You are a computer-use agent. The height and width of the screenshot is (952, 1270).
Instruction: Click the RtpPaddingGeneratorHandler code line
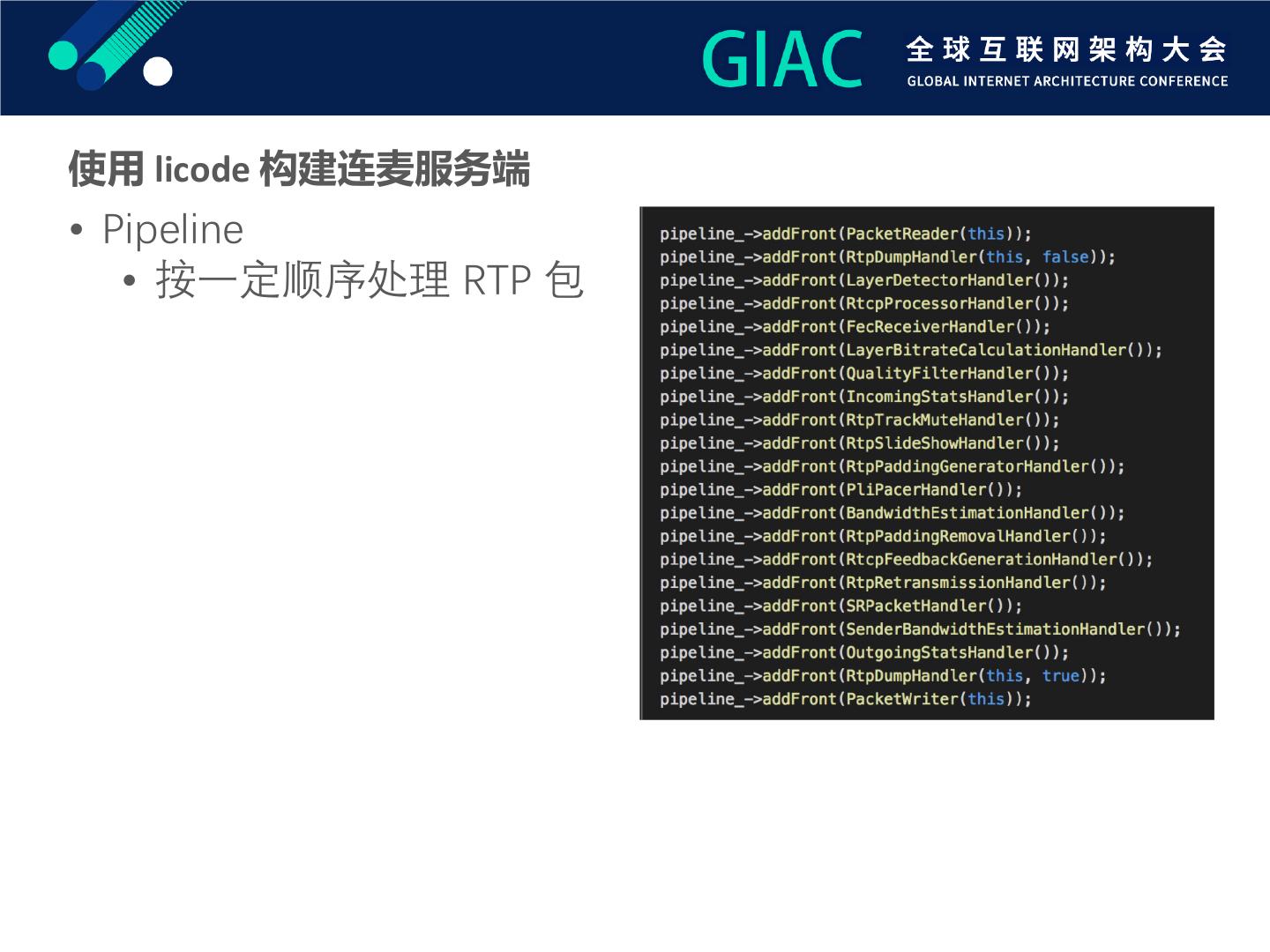pyautogui.click(x=893, y=466)
